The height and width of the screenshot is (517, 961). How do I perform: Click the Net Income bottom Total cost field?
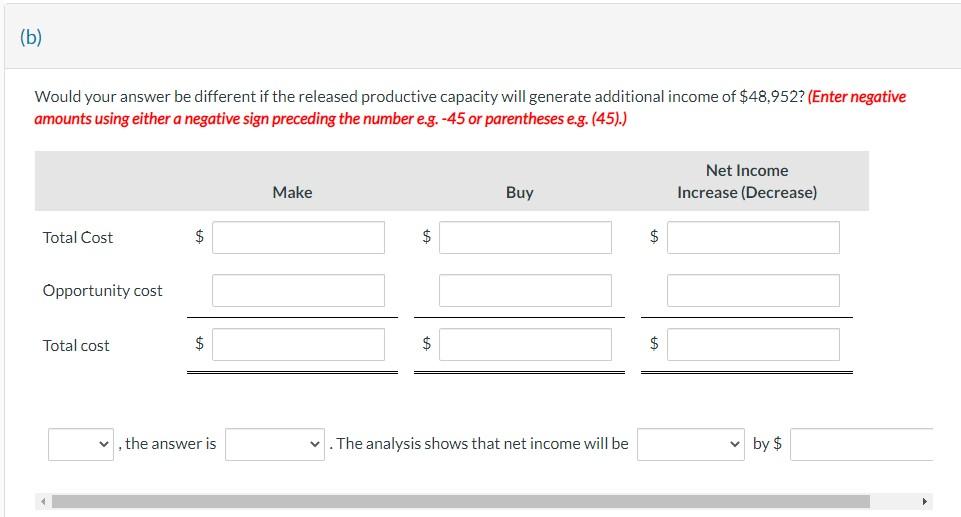point(753,344)
